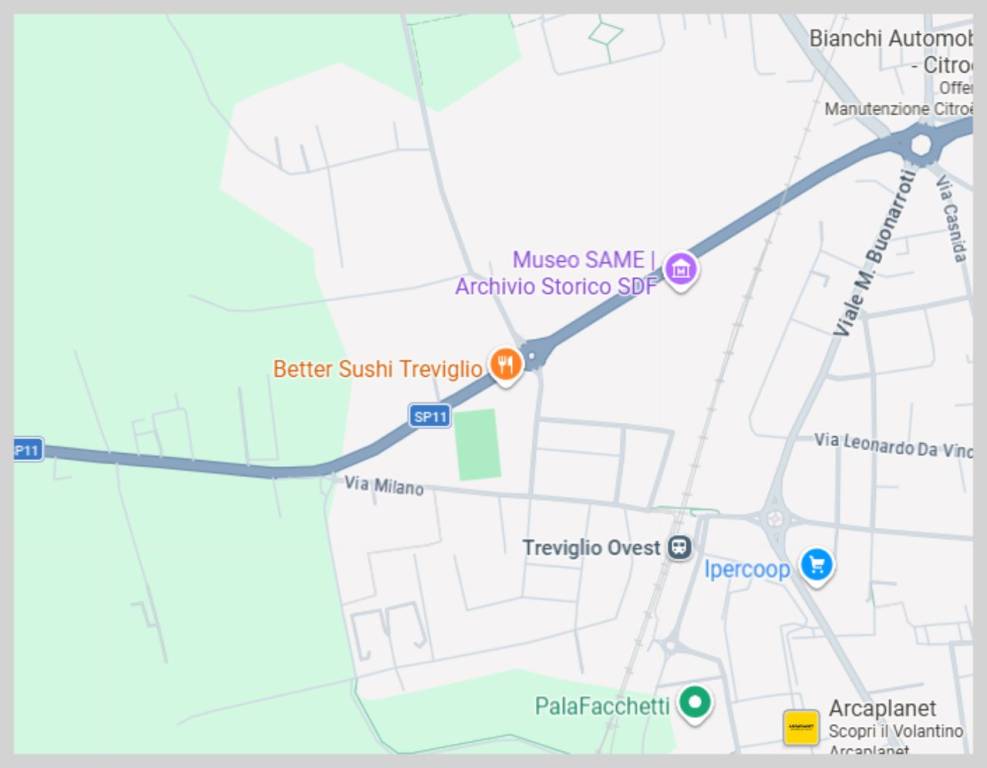Open the Better Sushi Treviglio text label
987x768 pixels.
tap(377, 369)
